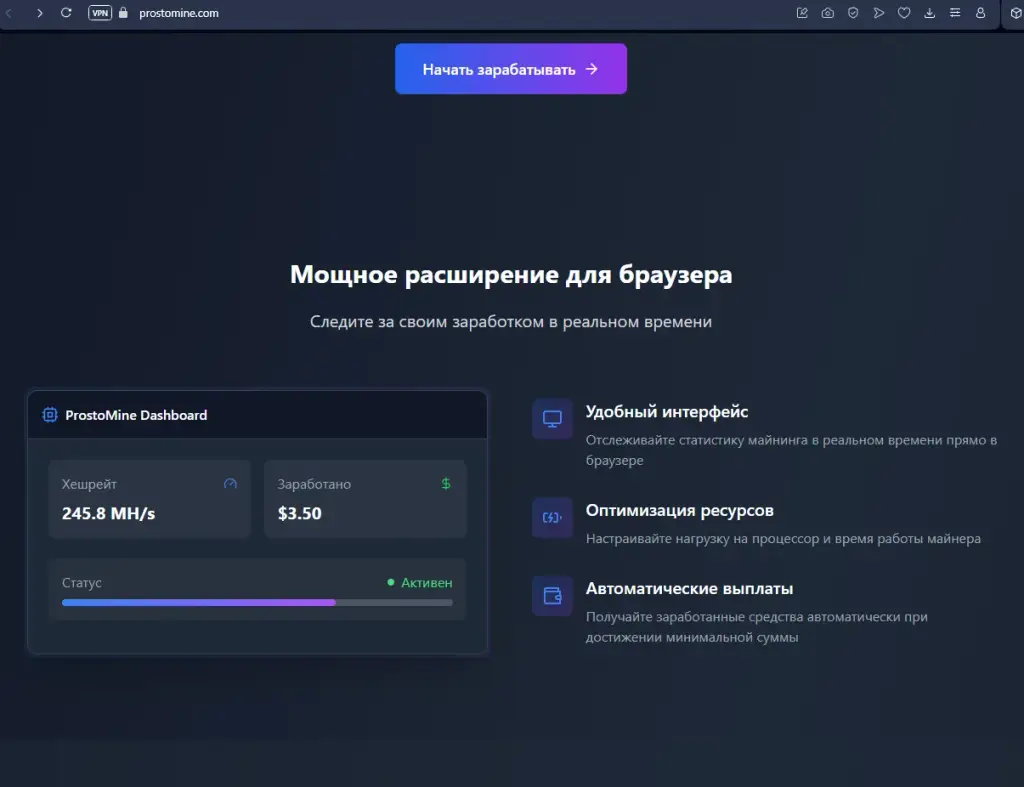The image size is (1024, 787).
Task: Open the shield privacy protection icon
Action: pos(853,13)
